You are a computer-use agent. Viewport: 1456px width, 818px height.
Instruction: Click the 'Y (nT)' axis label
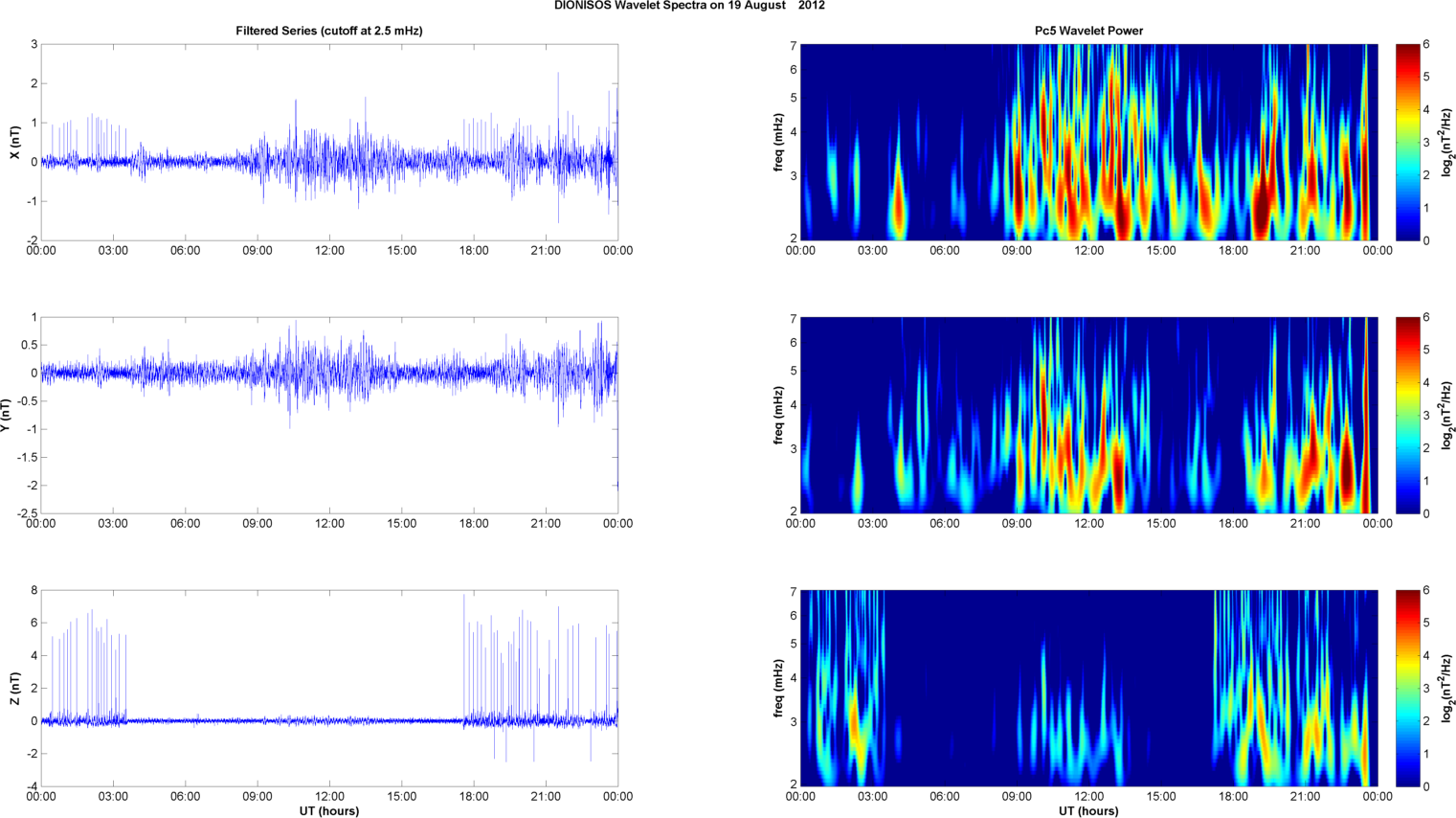coord(6,416)
